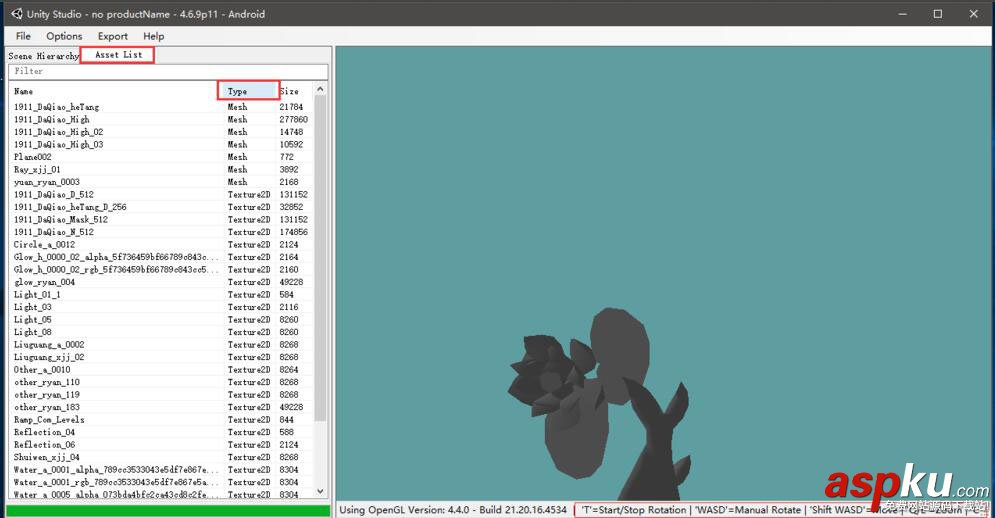Viewport: 995px width, 518px height.
Task: Click the size value 174856
Action: [294, 232]
